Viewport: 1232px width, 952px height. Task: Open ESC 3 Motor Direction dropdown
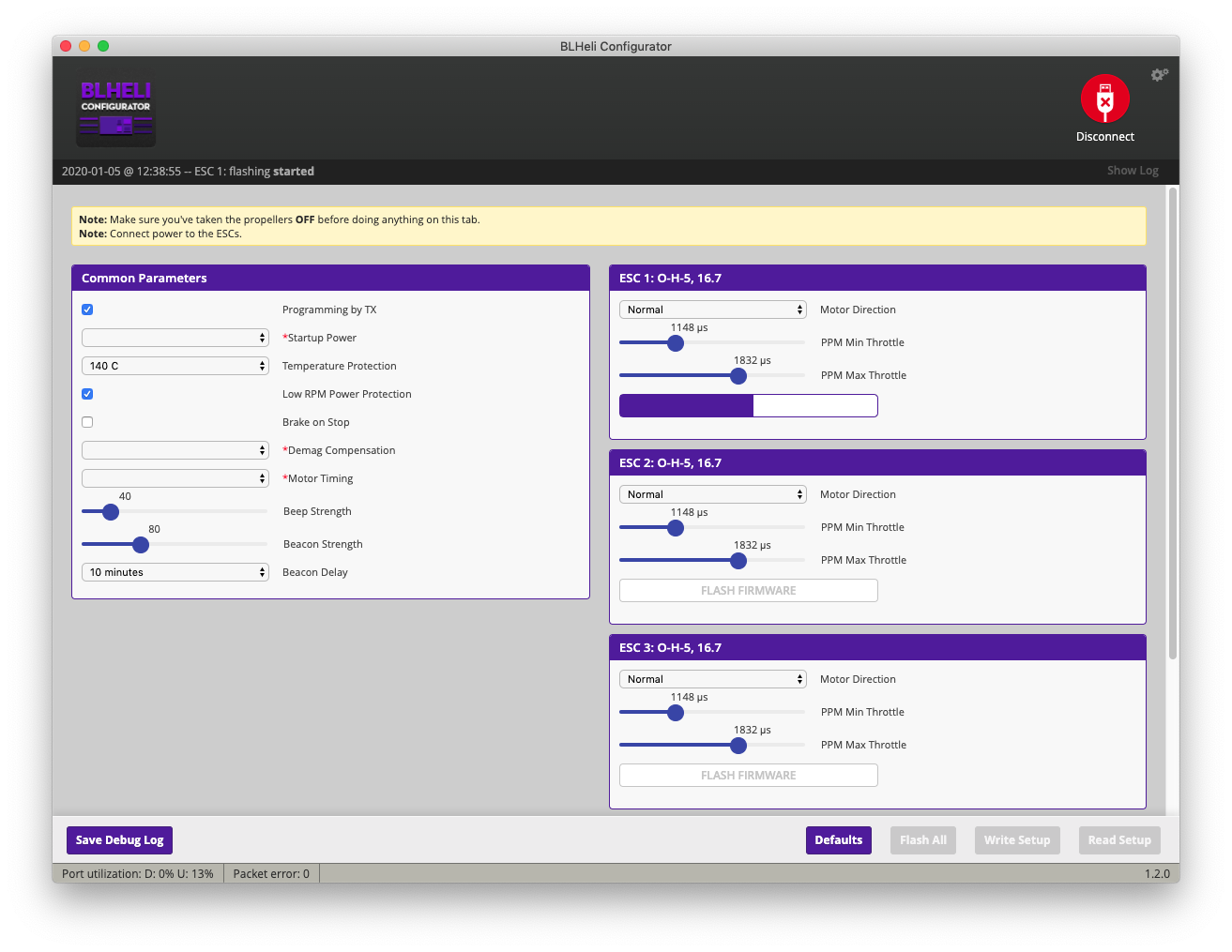[x=713, y=679]
